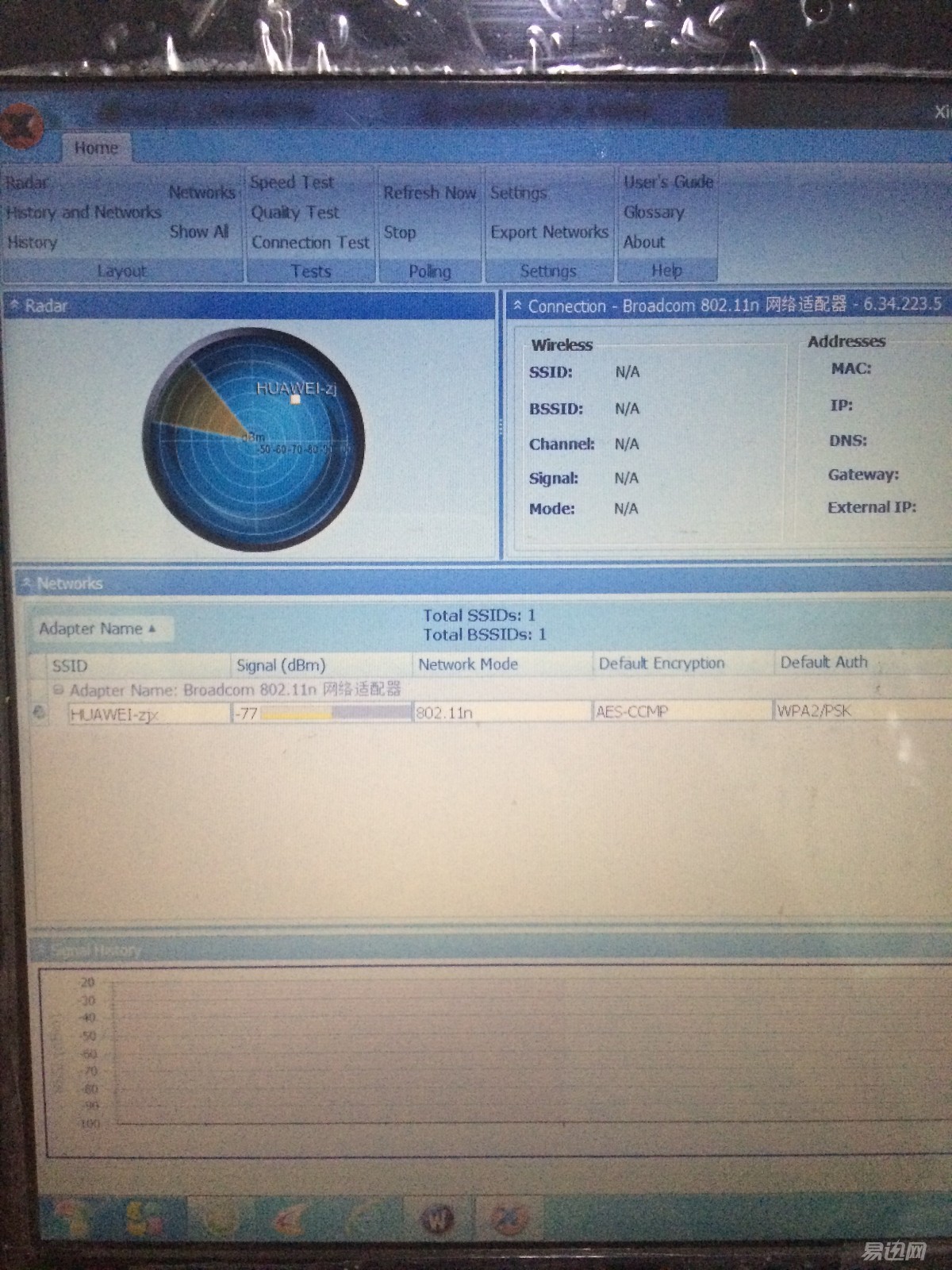The width and height of the screenshot is (952, 1270).
Task: Click the Total BSSIDs: 1 text
Action: pos(484,634)
